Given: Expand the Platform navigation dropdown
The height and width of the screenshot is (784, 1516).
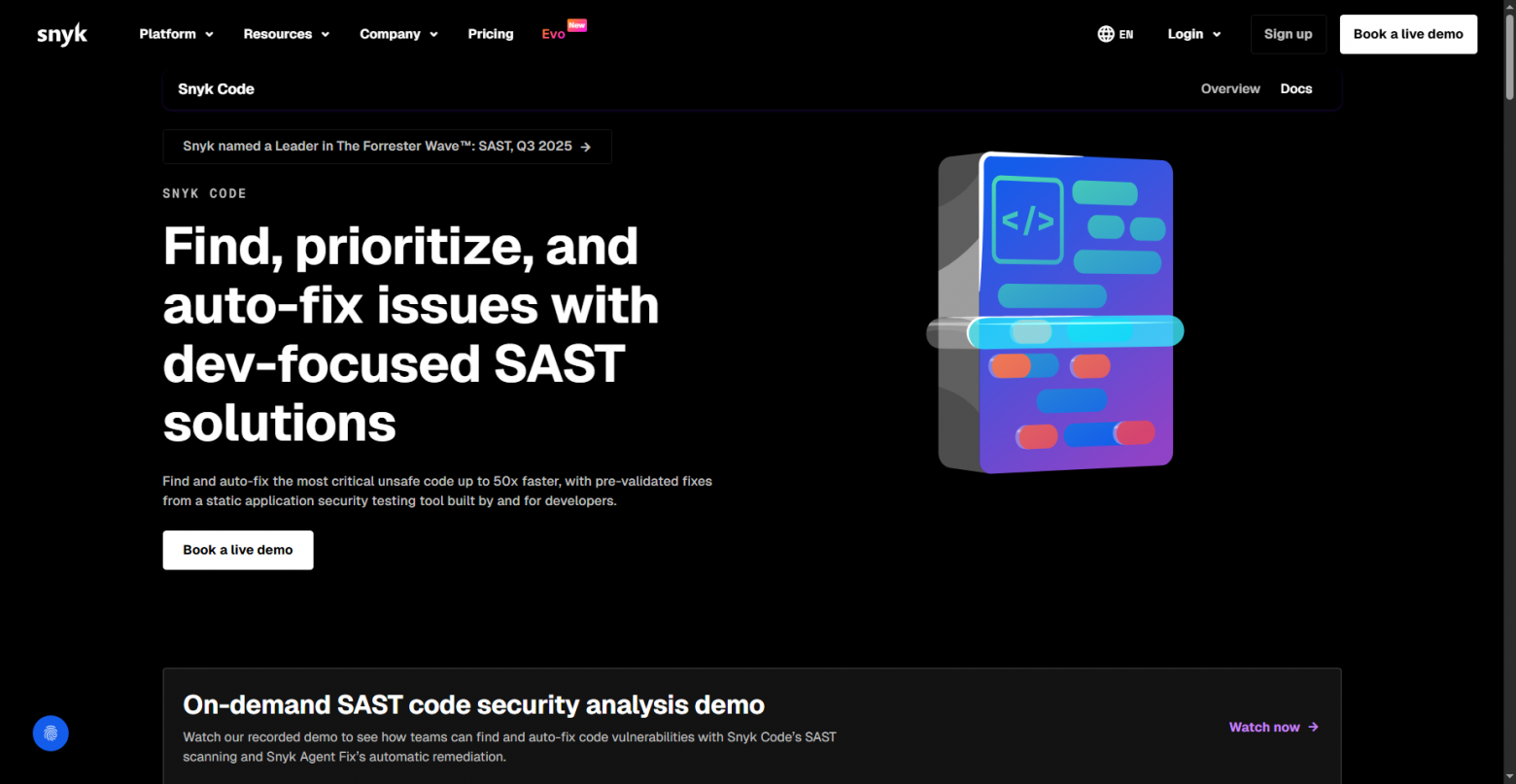Looking at the screenshot, I should [176, 33].
